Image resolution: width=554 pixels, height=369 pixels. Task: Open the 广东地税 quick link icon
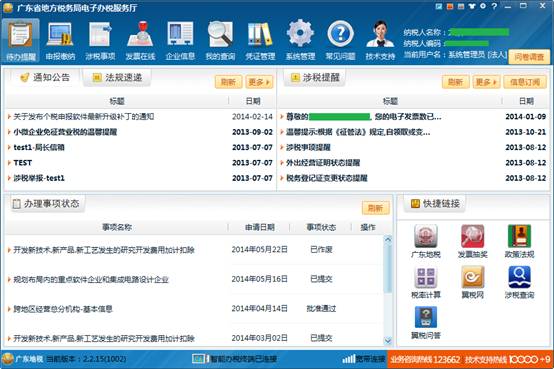(426, 241)
